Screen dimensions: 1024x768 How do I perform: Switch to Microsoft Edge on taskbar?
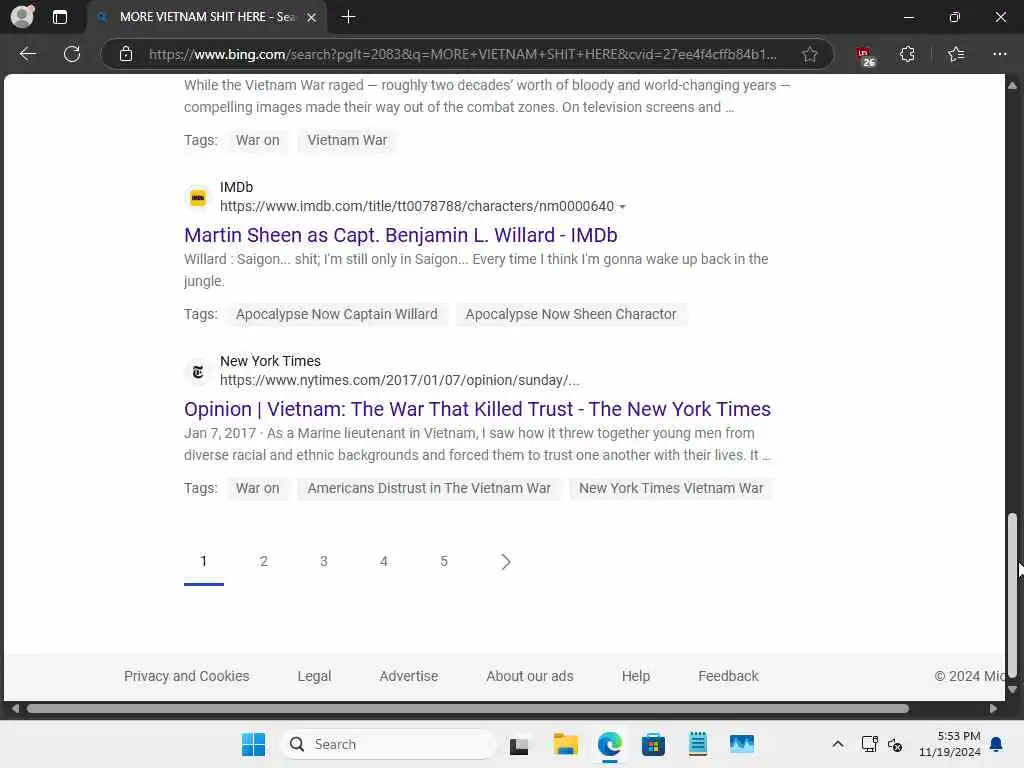[x=609, y=744]
